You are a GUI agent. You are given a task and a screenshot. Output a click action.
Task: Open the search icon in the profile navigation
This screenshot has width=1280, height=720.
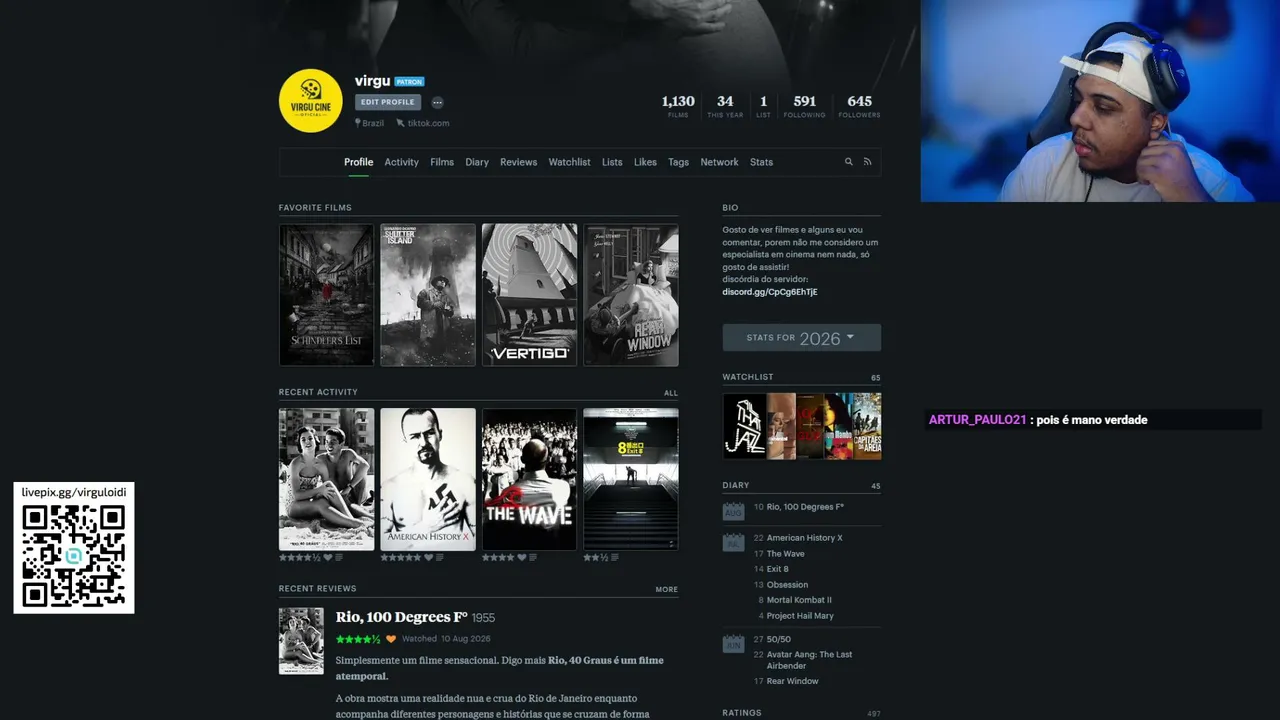849,162
